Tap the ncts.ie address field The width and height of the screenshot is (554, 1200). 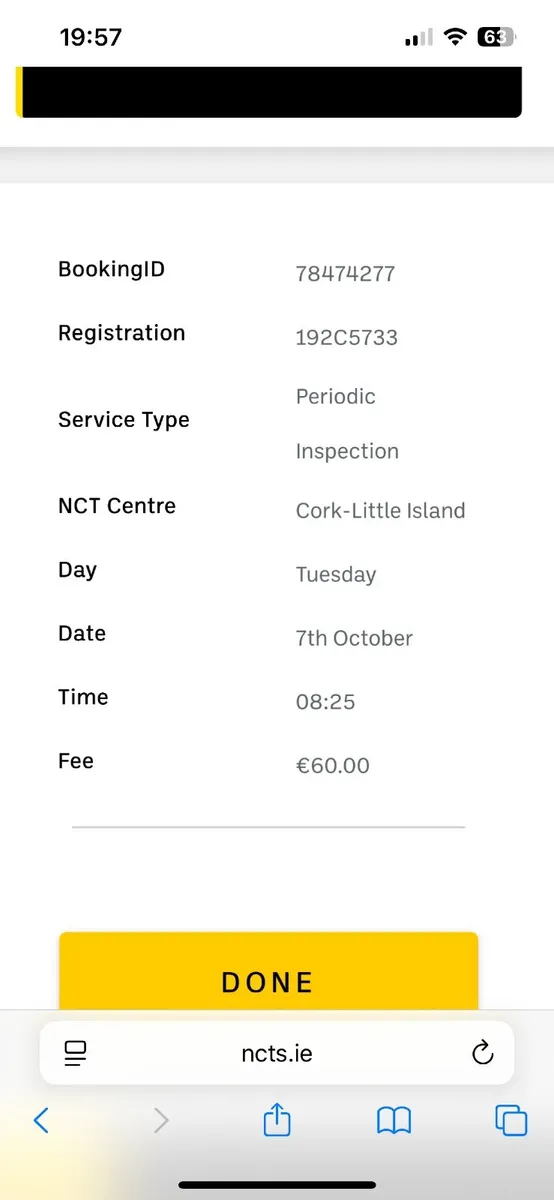[277, 1053]
